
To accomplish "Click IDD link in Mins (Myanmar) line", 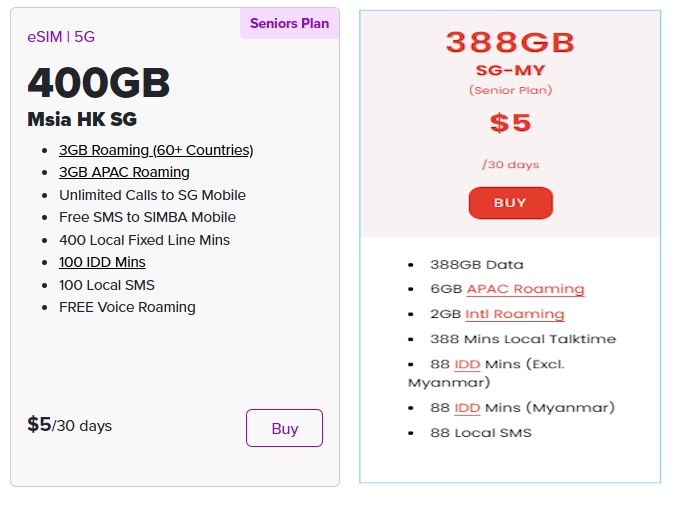I will [x=467, y=408].
